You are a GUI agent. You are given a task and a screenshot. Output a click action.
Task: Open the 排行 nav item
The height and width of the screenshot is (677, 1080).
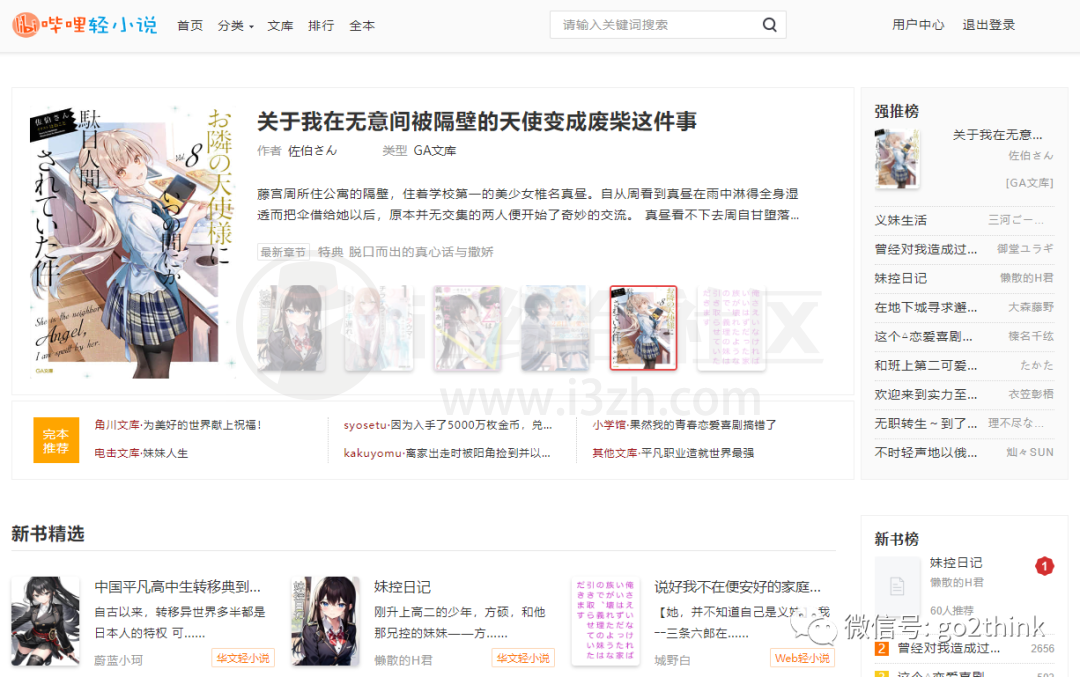click(x=321, y=25)
